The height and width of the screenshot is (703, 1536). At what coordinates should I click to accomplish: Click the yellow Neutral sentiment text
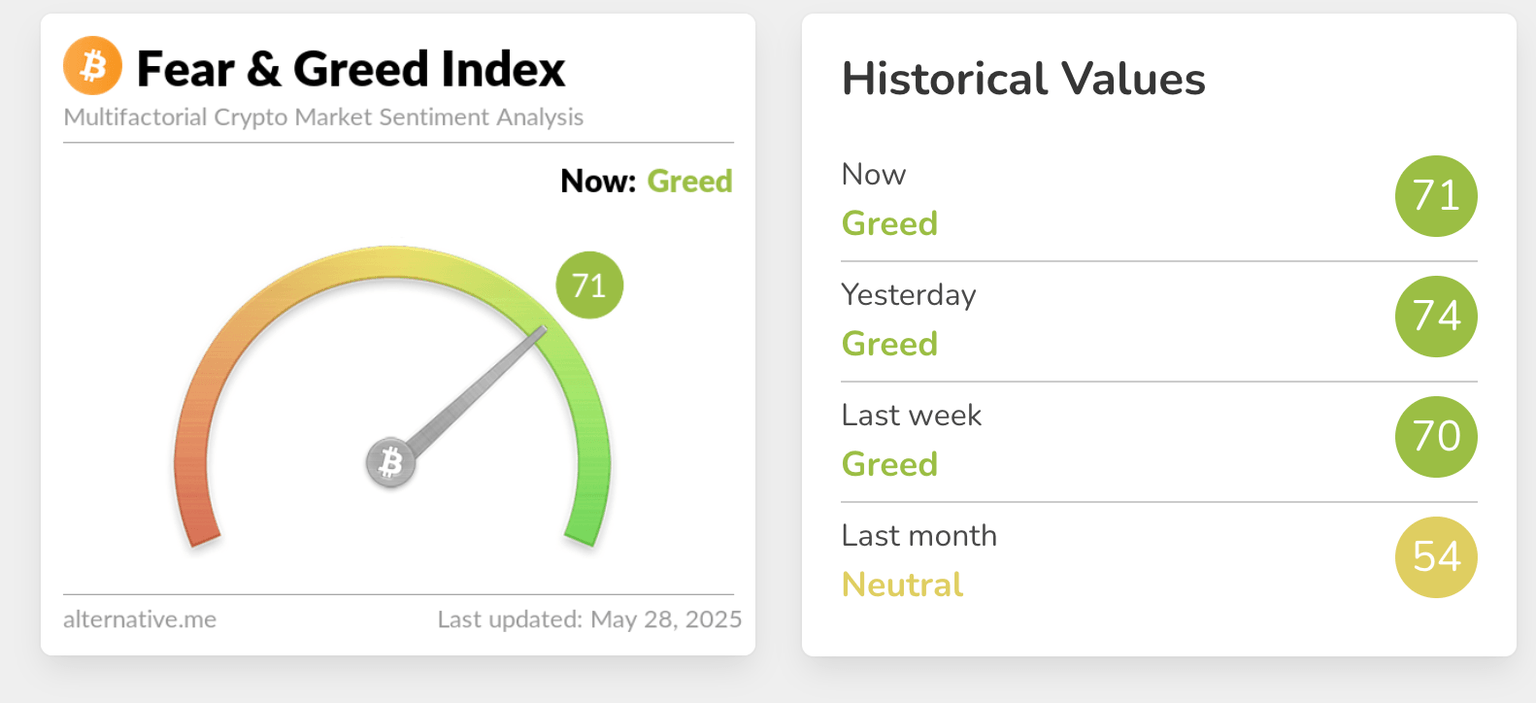(x=902, y=584)
